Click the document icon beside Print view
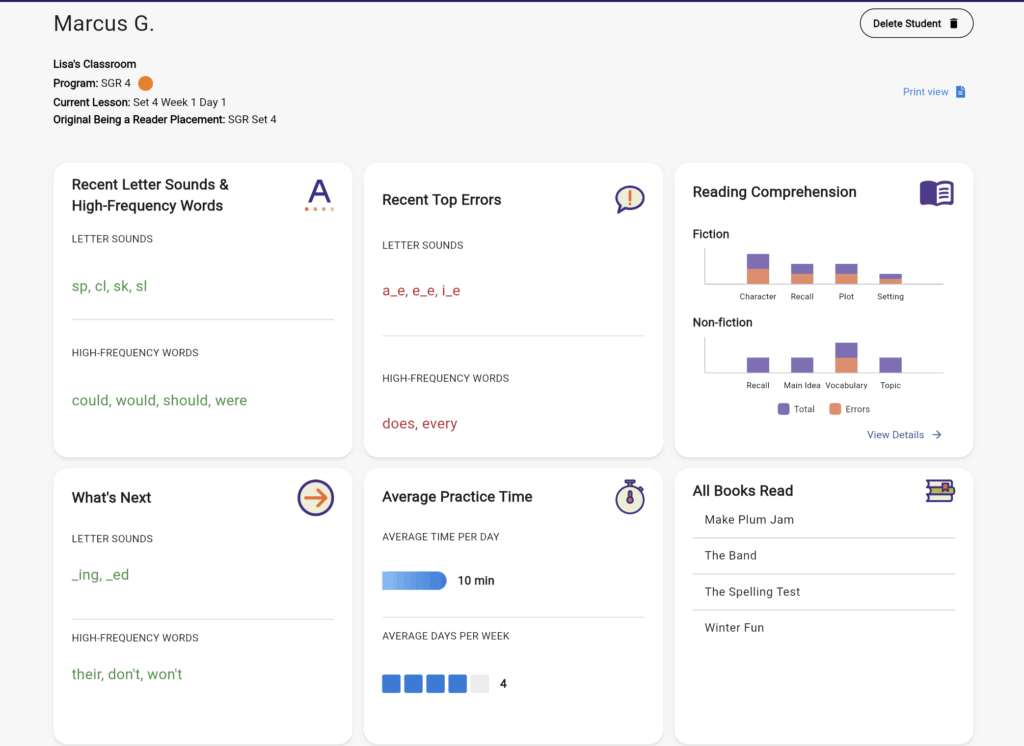1024x746 pixels. [960, 92]
